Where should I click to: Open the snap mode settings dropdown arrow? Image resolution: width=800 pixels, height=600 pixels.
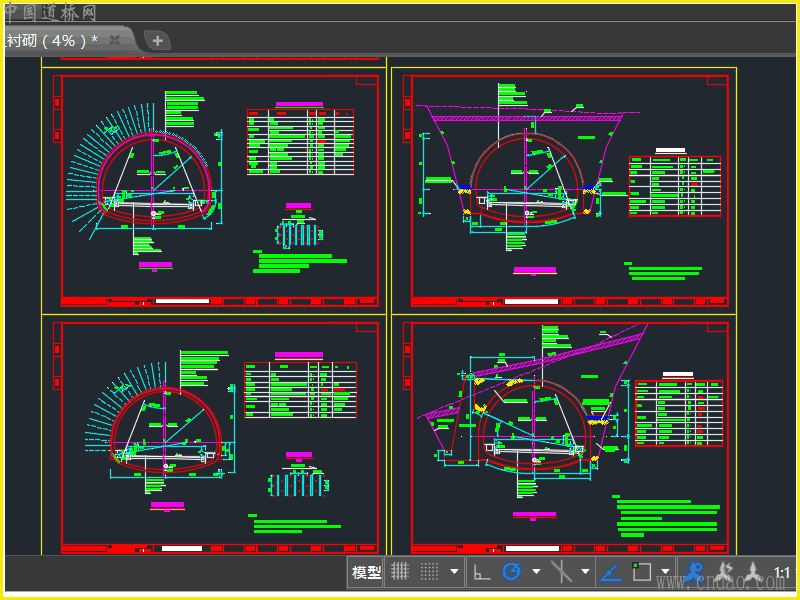pyautogui.click(x=454, y=572)
